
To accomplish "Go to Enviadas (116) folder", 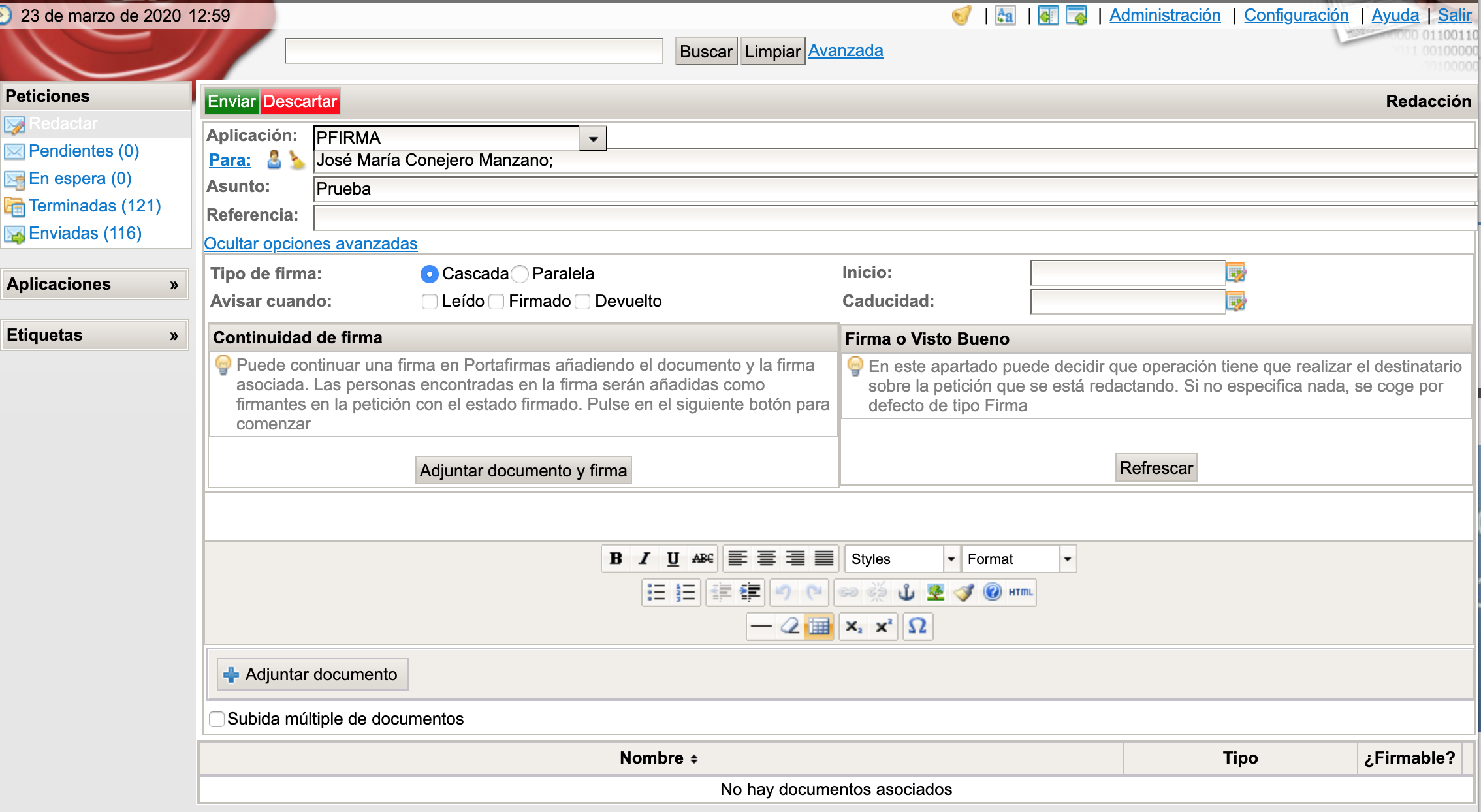I will coord(85,234).
